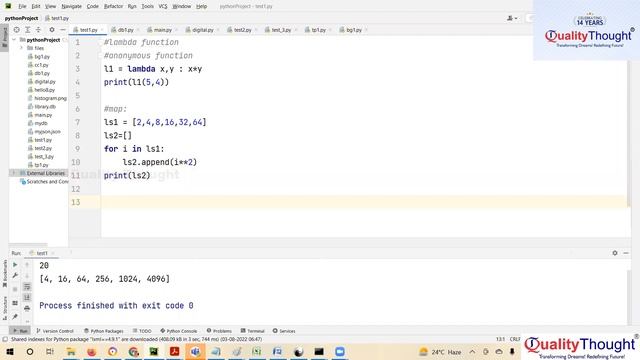The height and width of the screenshot is (360, 640).
Task: Open the Refactor menu
Action: click(113, 6)
